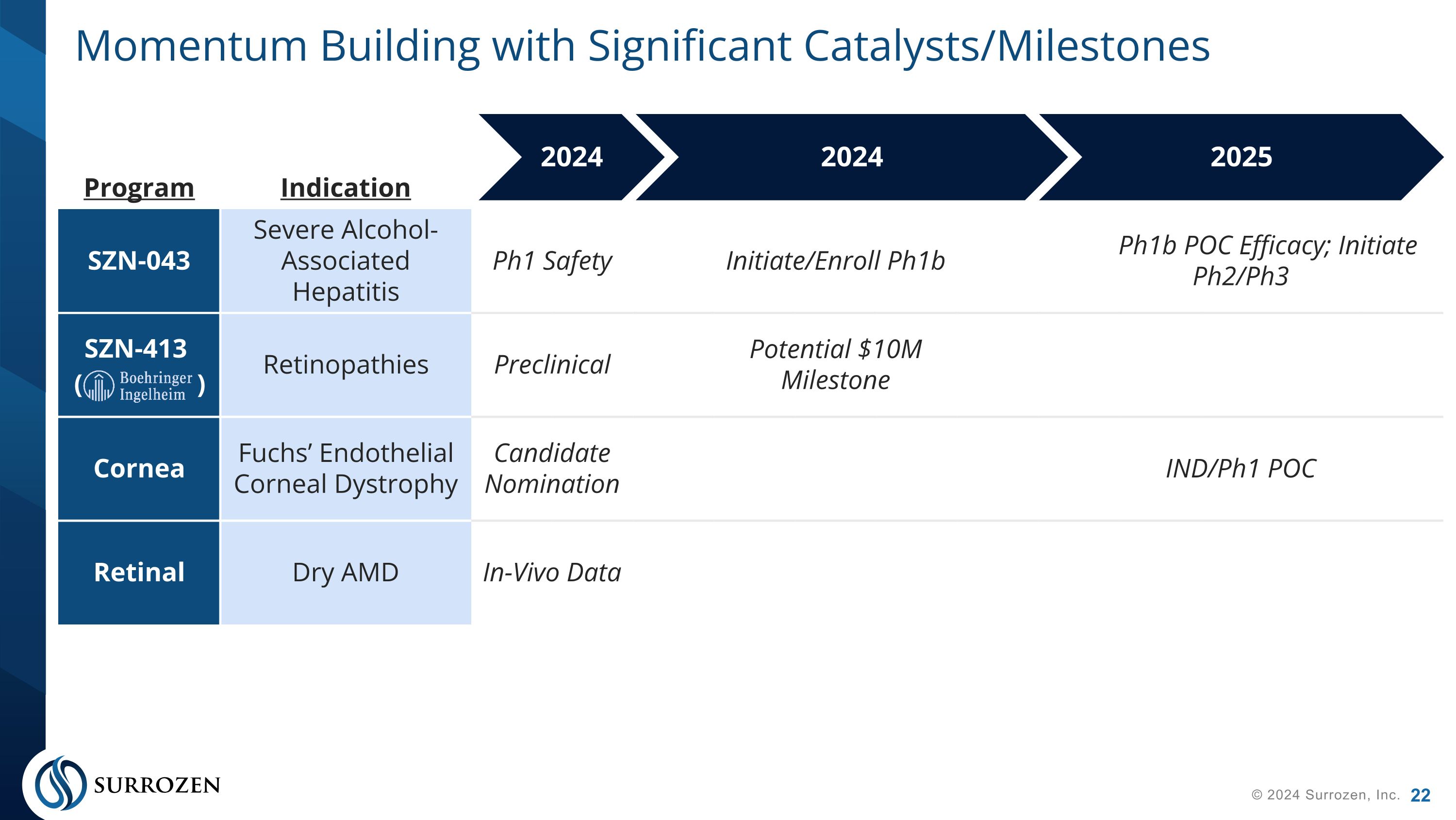Select the wide second 2024 arrow
The height and width of the screenshot is (820, 1456).
(x=852, y=157)
